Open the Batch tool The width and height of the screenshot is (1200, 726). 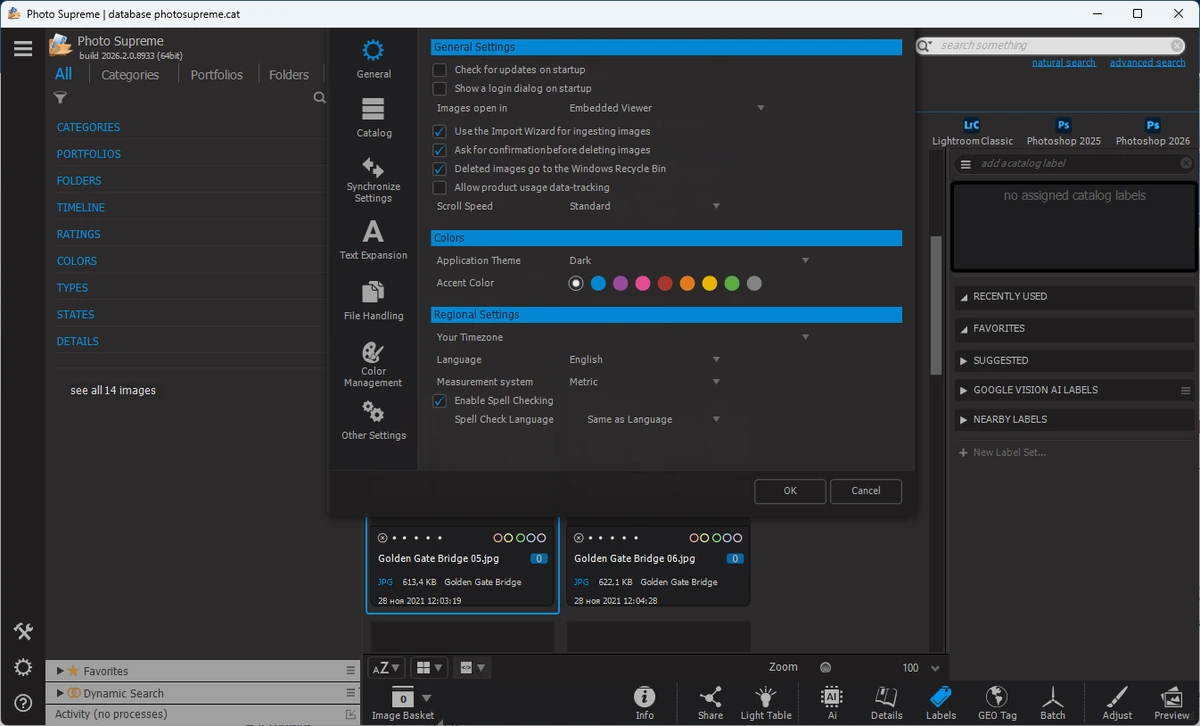pyautogui.click(x=1052, y=703)
